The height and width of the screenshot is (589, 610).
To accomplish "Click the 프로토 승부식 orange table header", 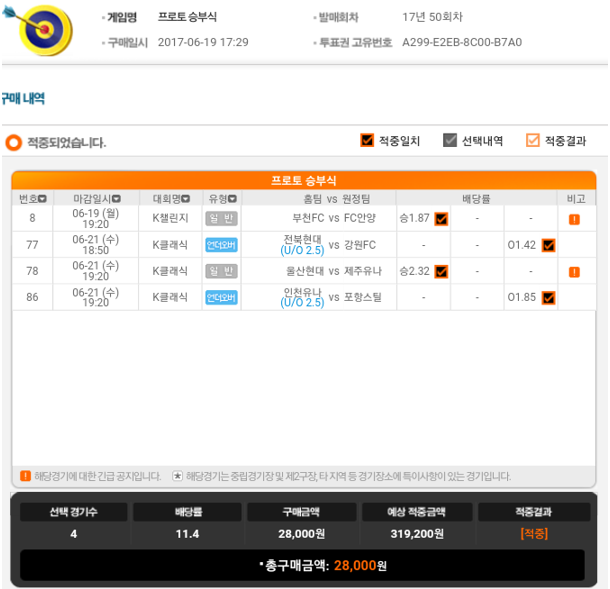I will point(304,181).
